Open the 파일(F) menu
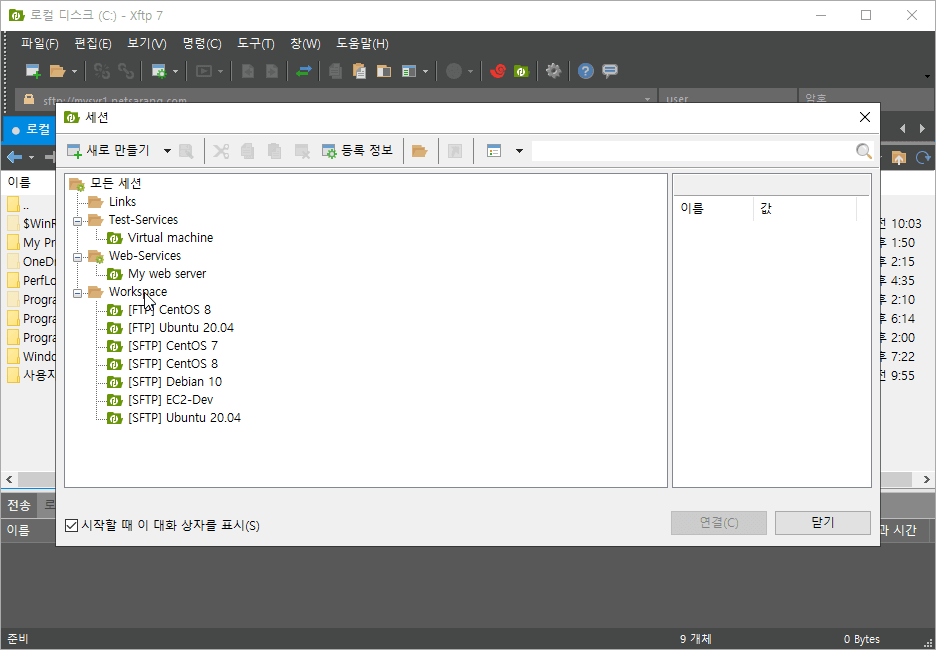 39,44
